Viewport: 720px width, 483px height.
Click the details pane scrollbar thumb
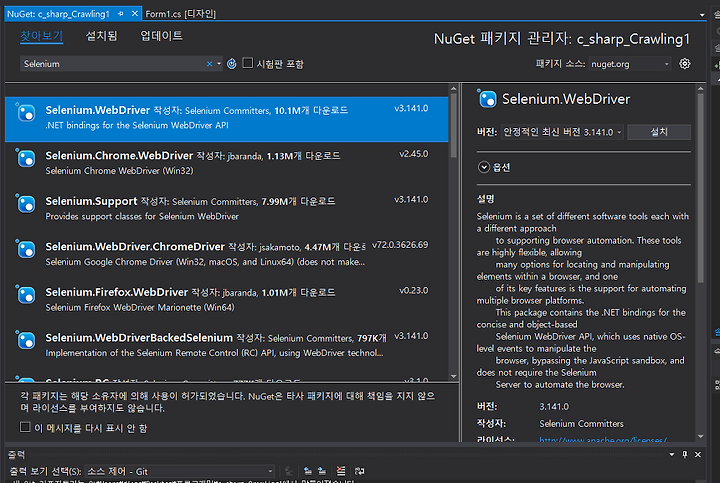point(700,187)
